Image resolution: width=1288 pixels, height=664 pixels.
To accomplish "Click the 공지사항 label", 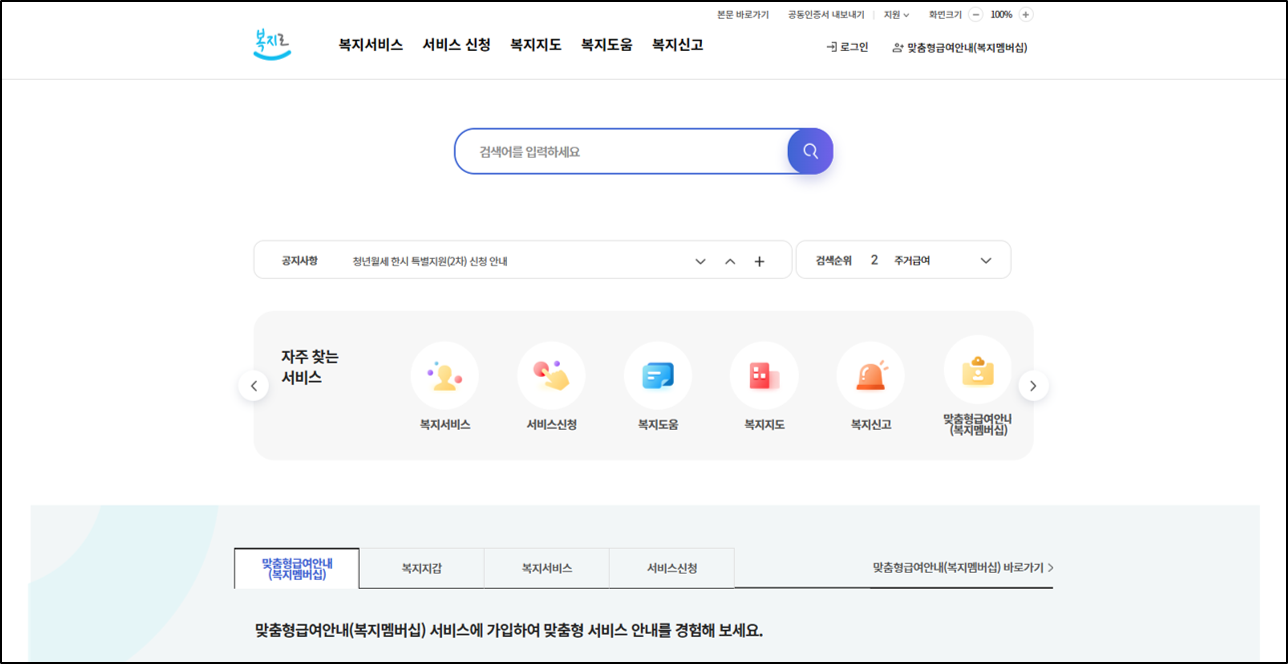I will [300, 260].
